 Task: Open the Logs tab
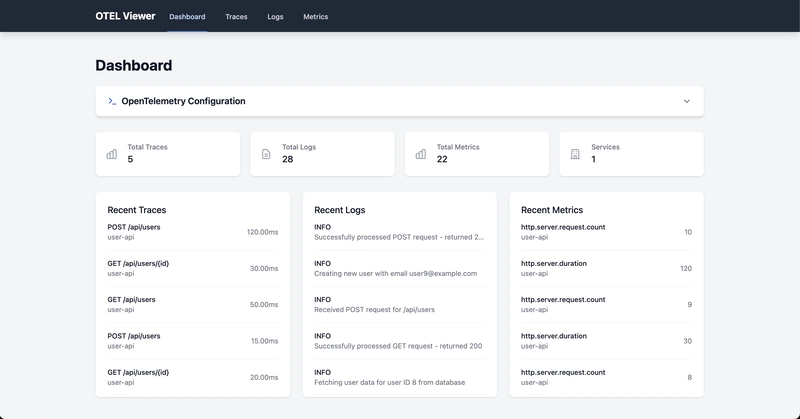point(275,17)
